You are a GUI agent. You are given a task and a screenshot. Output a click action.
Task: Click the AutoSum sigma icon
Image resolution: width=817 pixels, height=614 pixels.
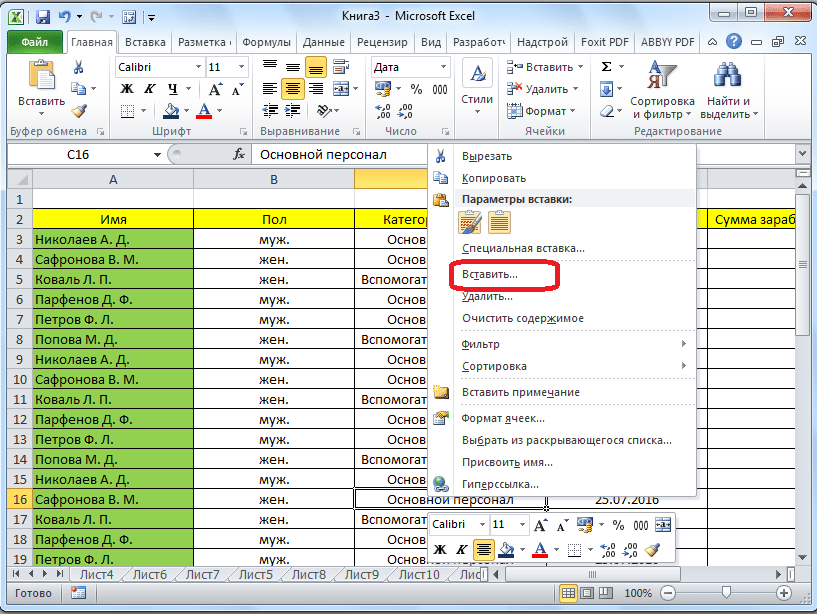pos(607,67)
